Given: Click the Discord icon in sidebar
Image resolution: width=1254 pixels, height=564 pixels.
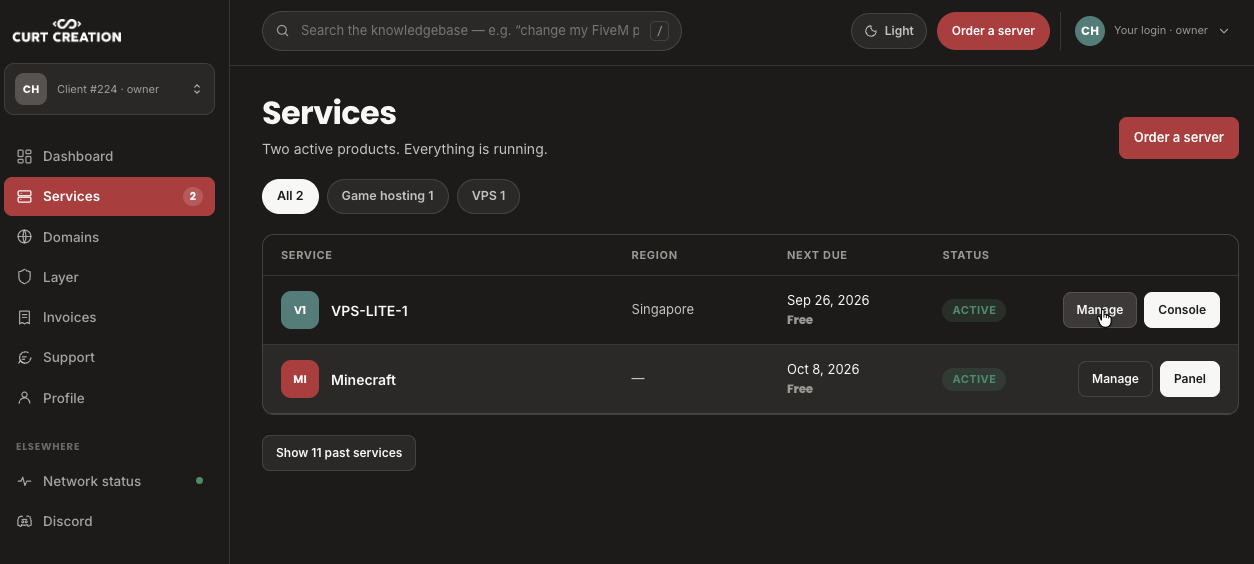Looking at the screenshot, I should [x=25, y=521].
